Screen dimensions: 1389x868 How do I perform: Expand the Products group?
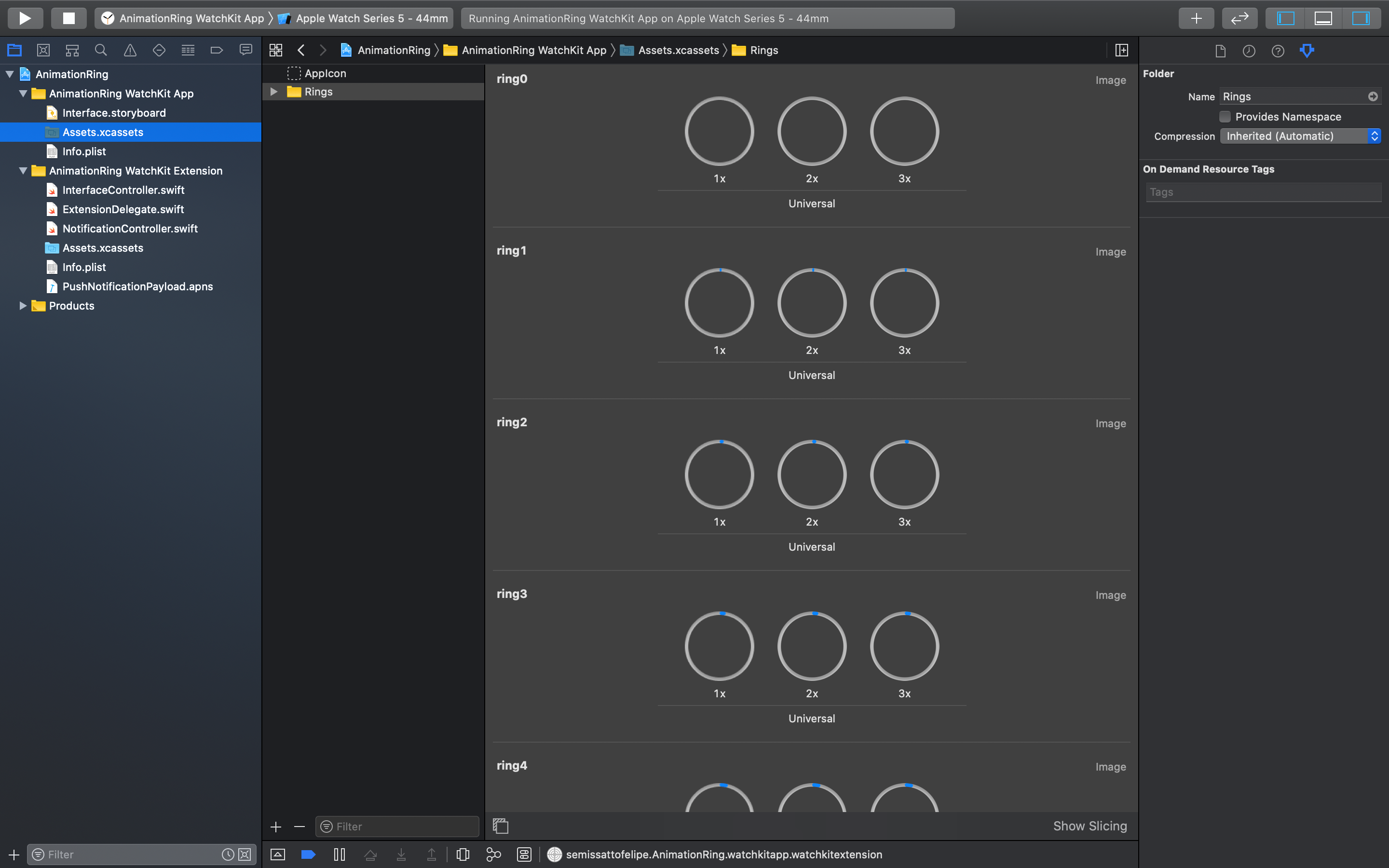tap(23, 305)
